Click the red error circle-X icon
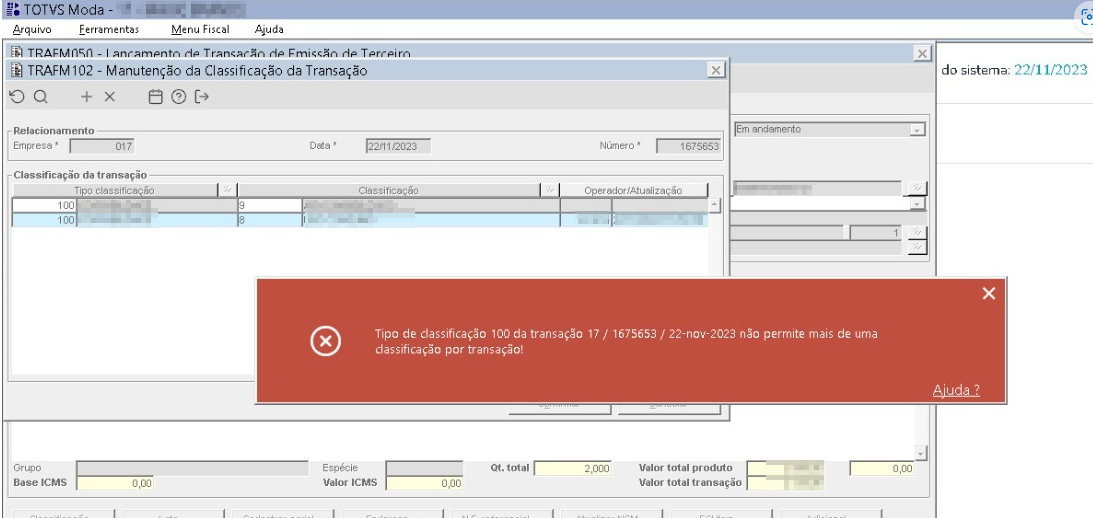Viewport: 1093px width, 518px height. pos(326,341)
